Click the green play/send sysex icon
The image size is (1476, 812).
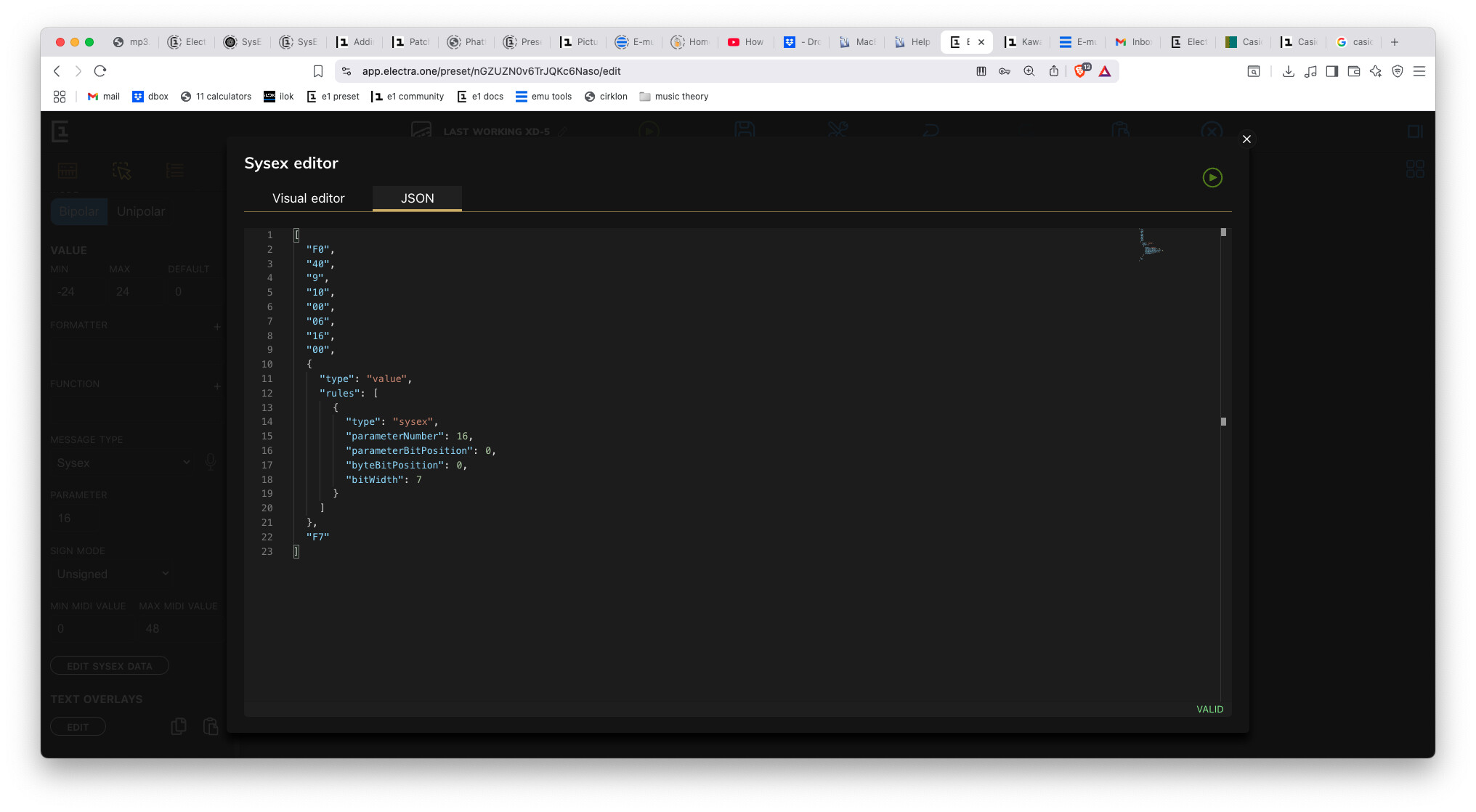tap(1212, 177)
